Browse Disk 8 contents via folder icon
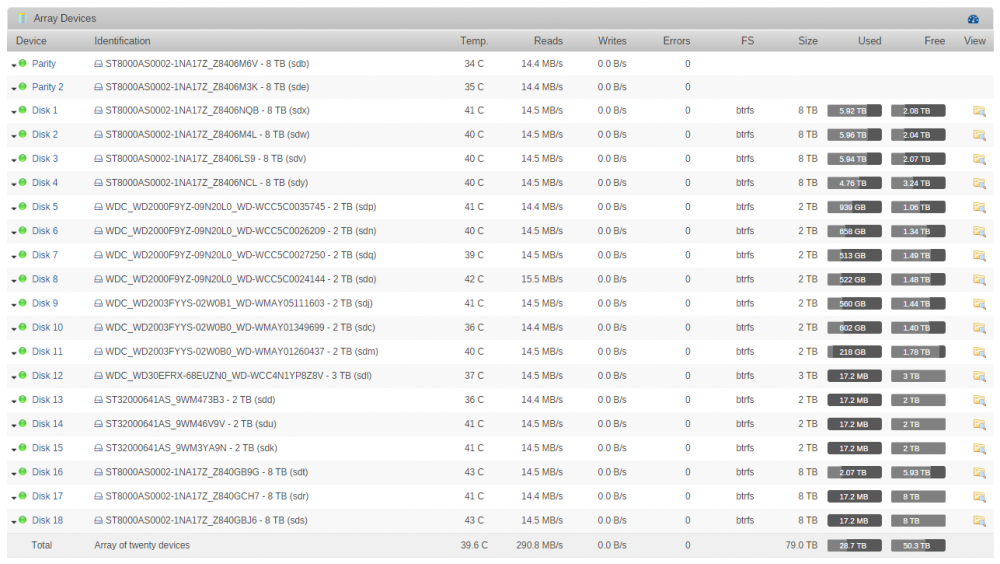The image size is (1000, 564). pos(979,279)
